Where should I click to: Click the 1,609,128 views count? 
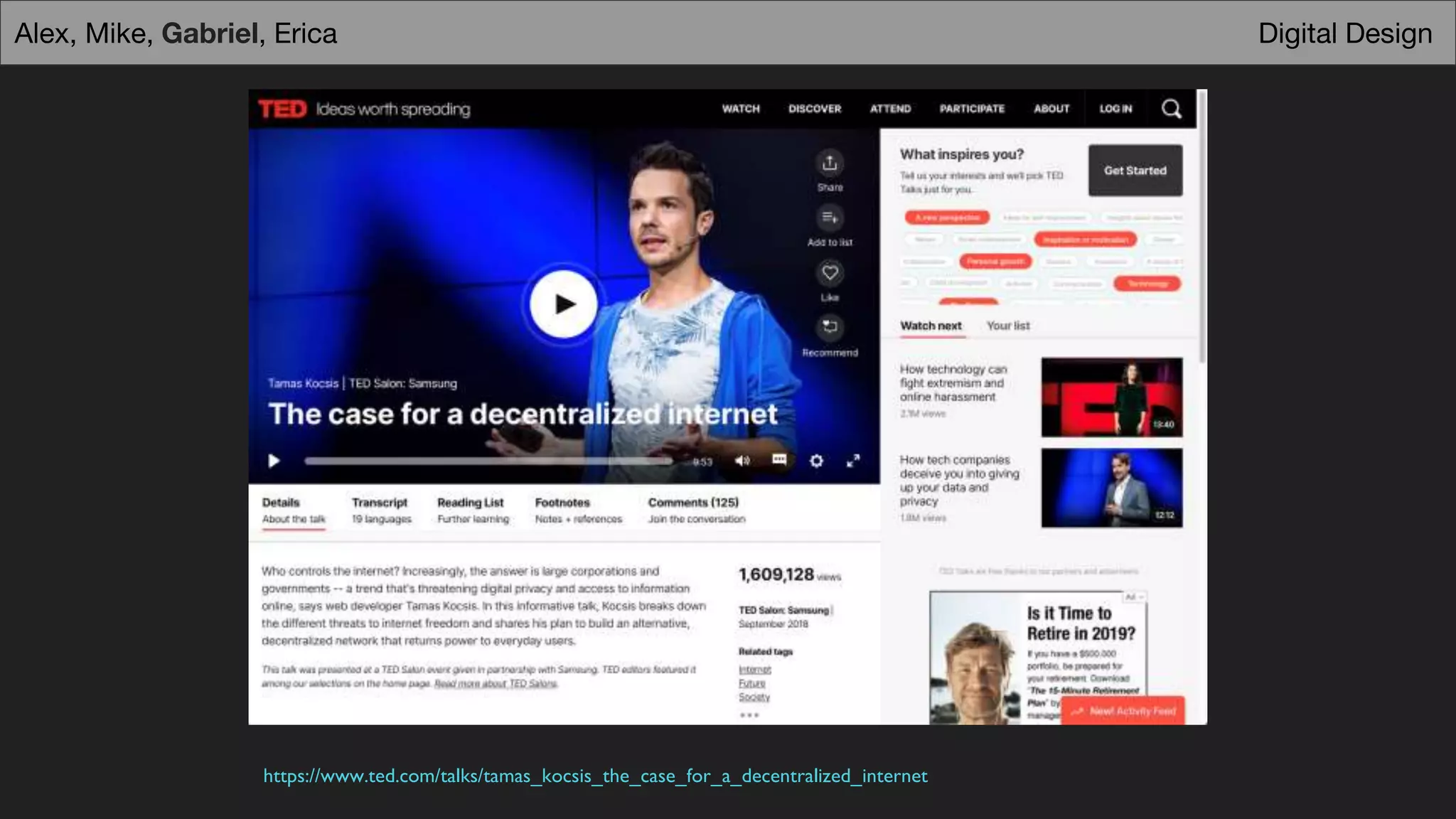coord(789,574)
